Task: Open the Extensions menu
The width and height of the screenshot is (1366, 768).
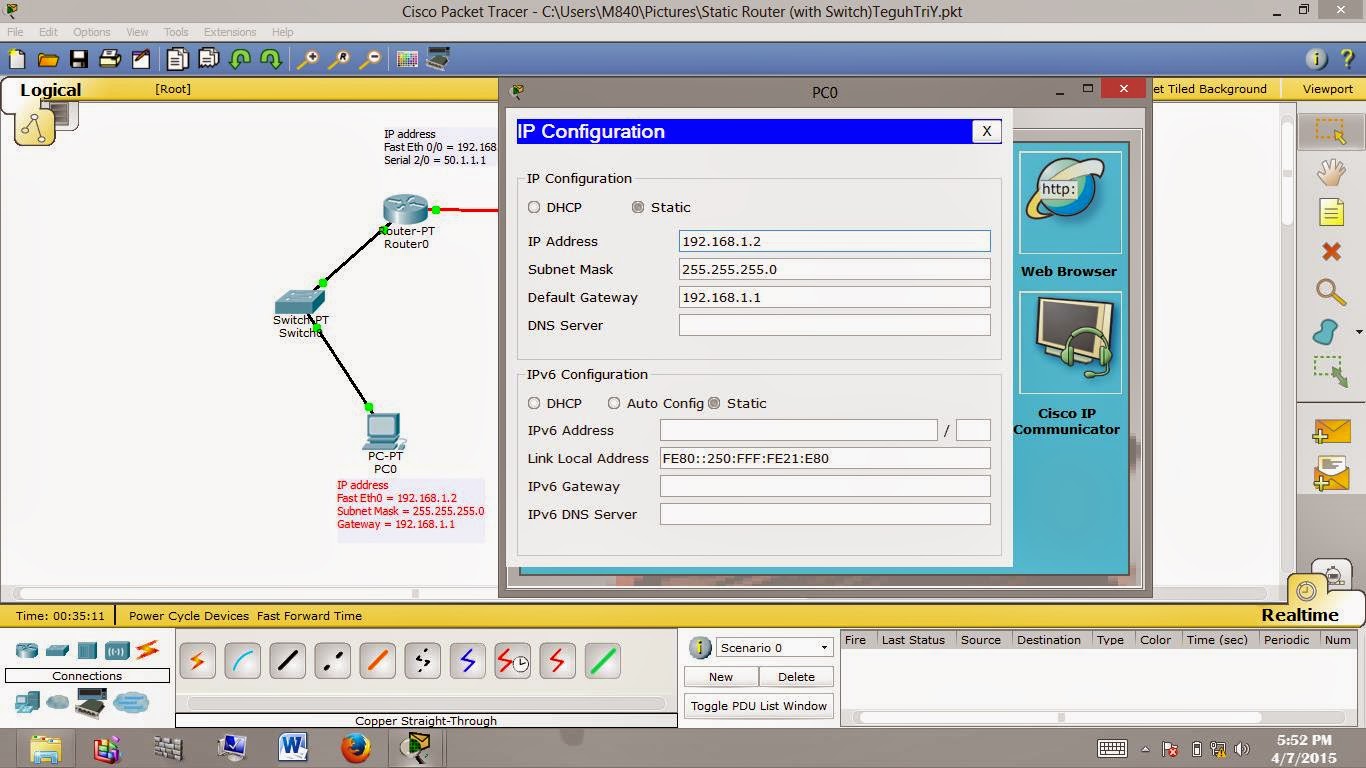Action: pyautogui.click(x=230, y=32)
